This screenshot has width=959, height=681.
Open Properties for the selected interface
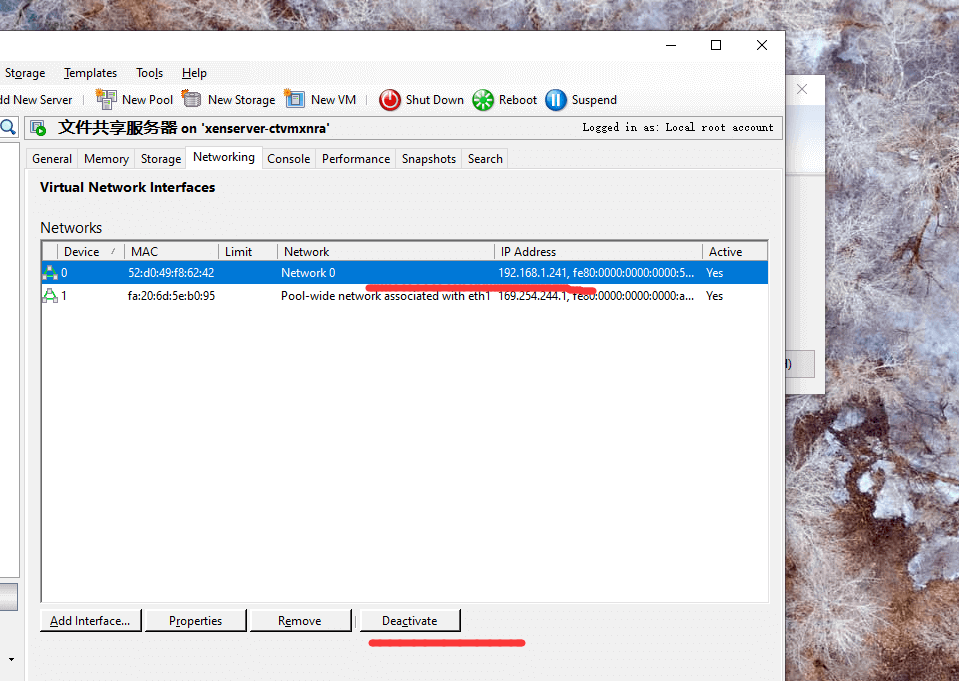pyautogui.click(x=195, y=621)
